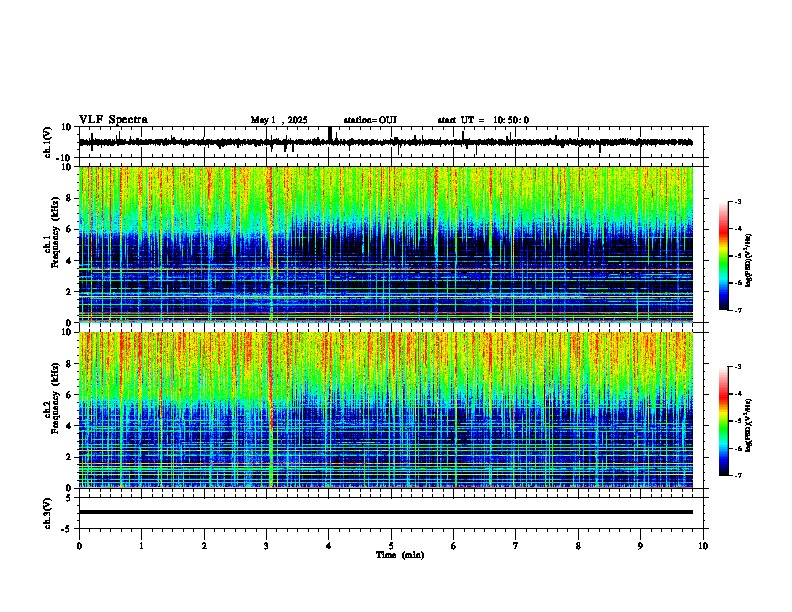Click the time axis tick label "5"

391,546
